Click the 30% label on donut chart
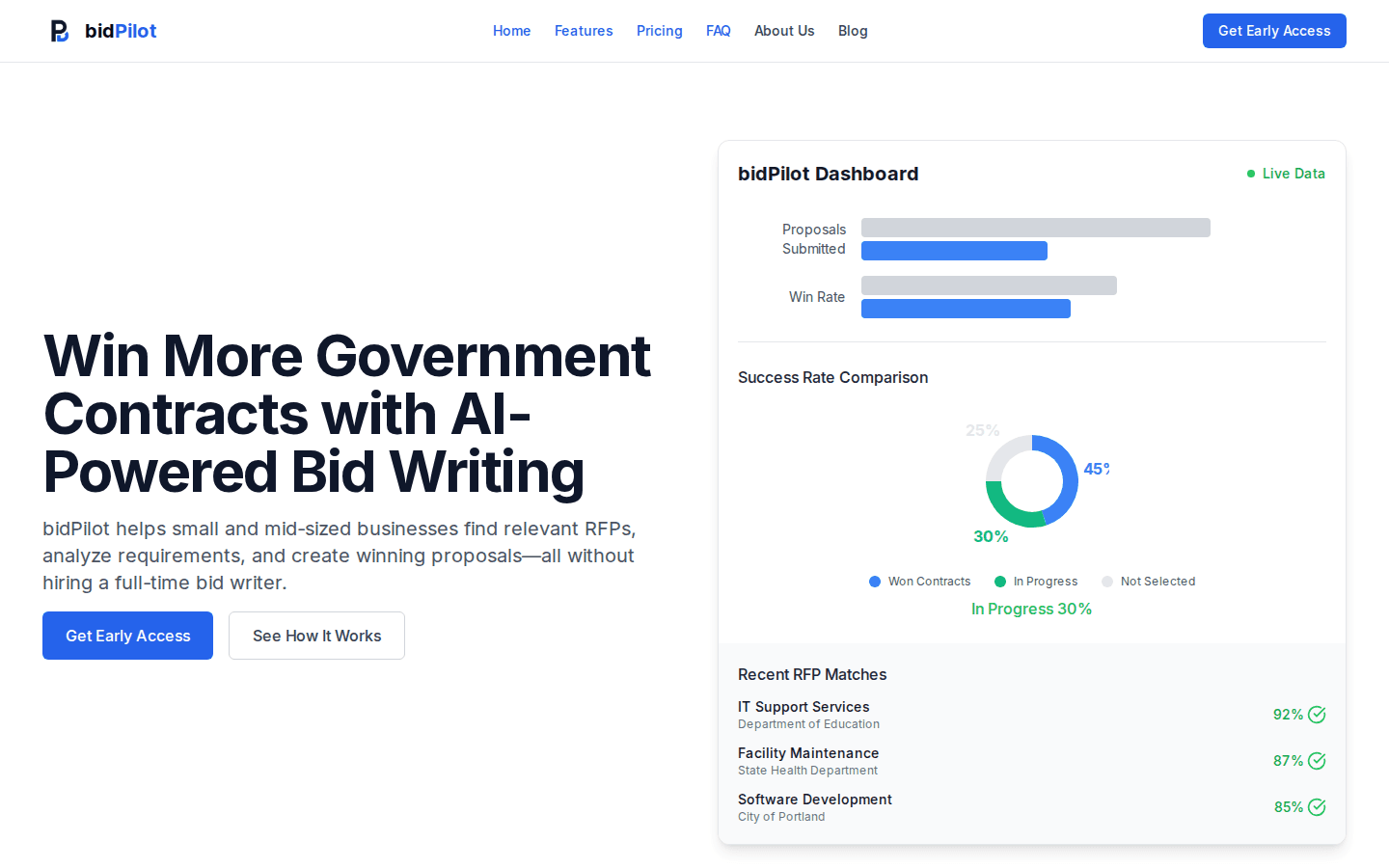Screen dimensions: 1389x868 (991, 536)
